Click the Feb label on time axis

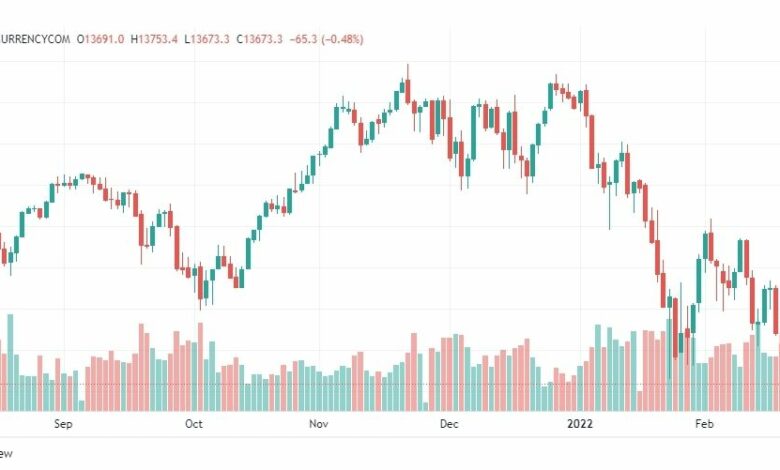coord(704,424)
